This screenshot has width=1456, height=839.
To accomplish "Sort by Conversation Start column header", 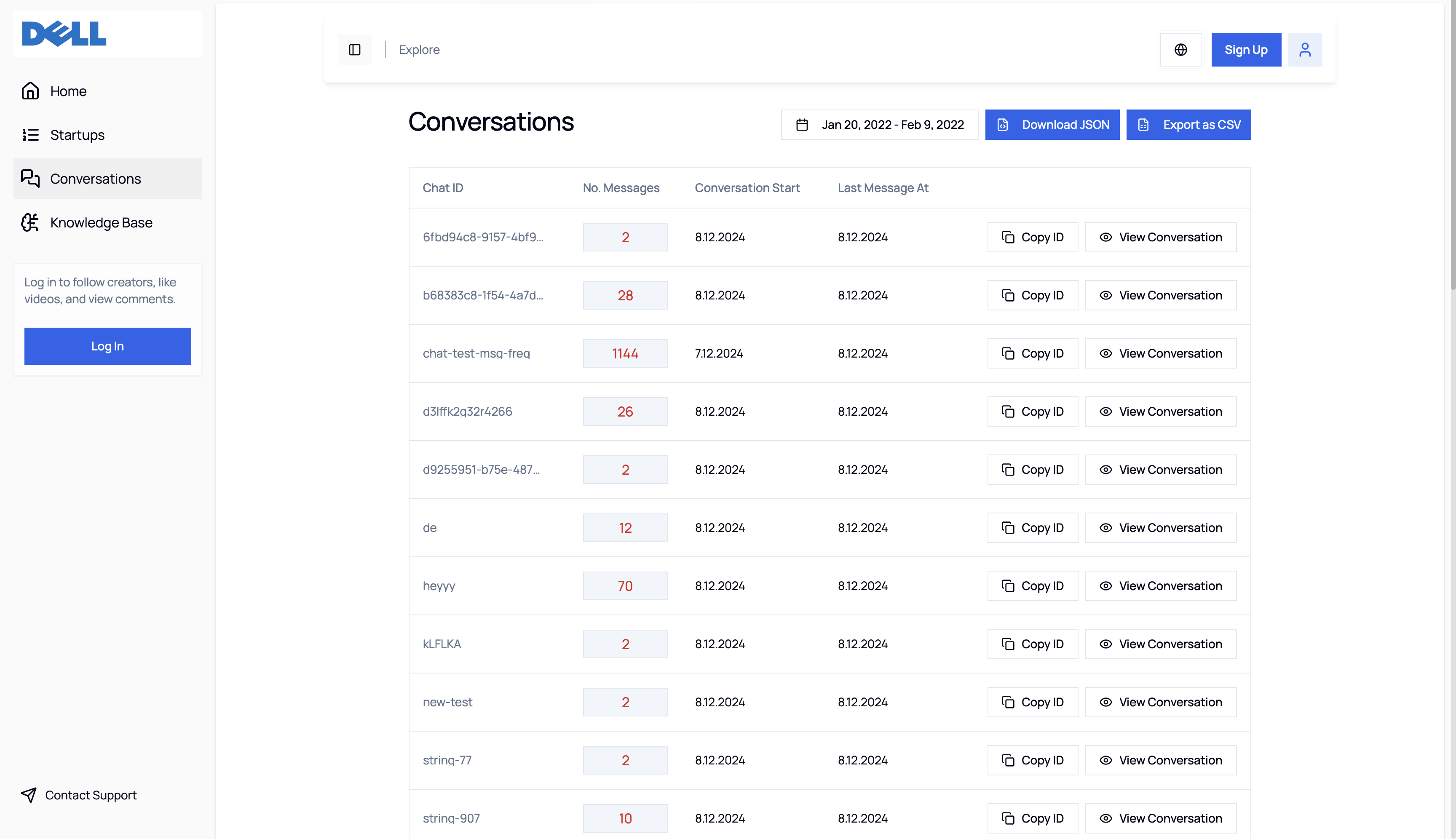I will click(x=747, y=188).
